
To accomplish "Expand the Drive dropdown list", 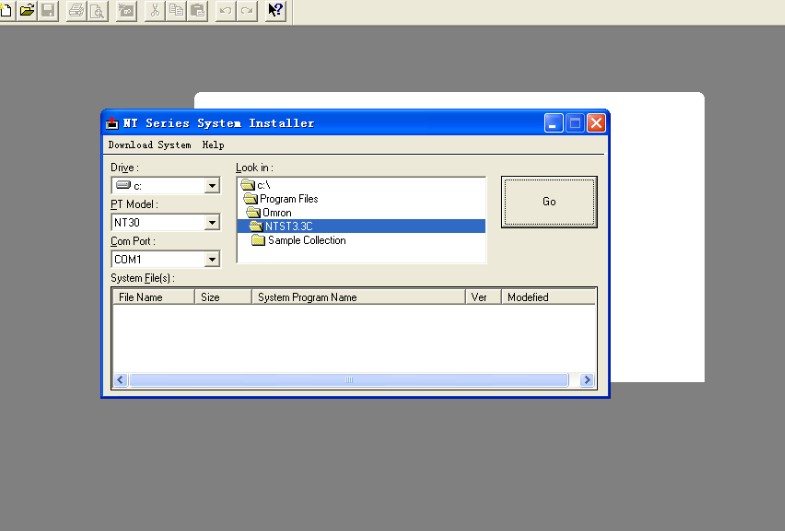I will coord(211,186).
